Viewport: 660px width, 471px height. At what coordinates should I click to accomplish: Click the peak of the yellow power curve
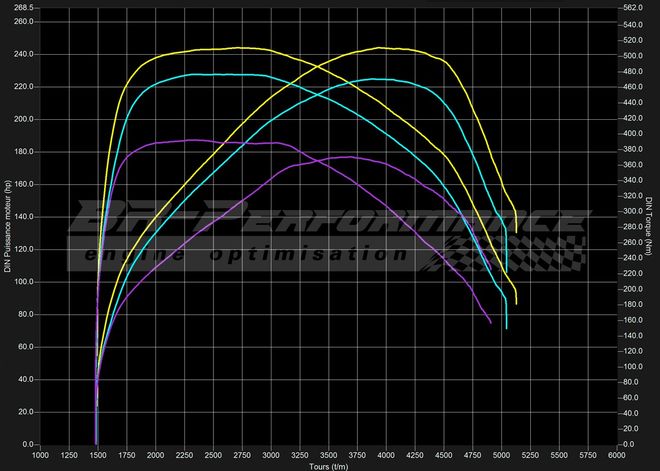[x=383, y=47]
